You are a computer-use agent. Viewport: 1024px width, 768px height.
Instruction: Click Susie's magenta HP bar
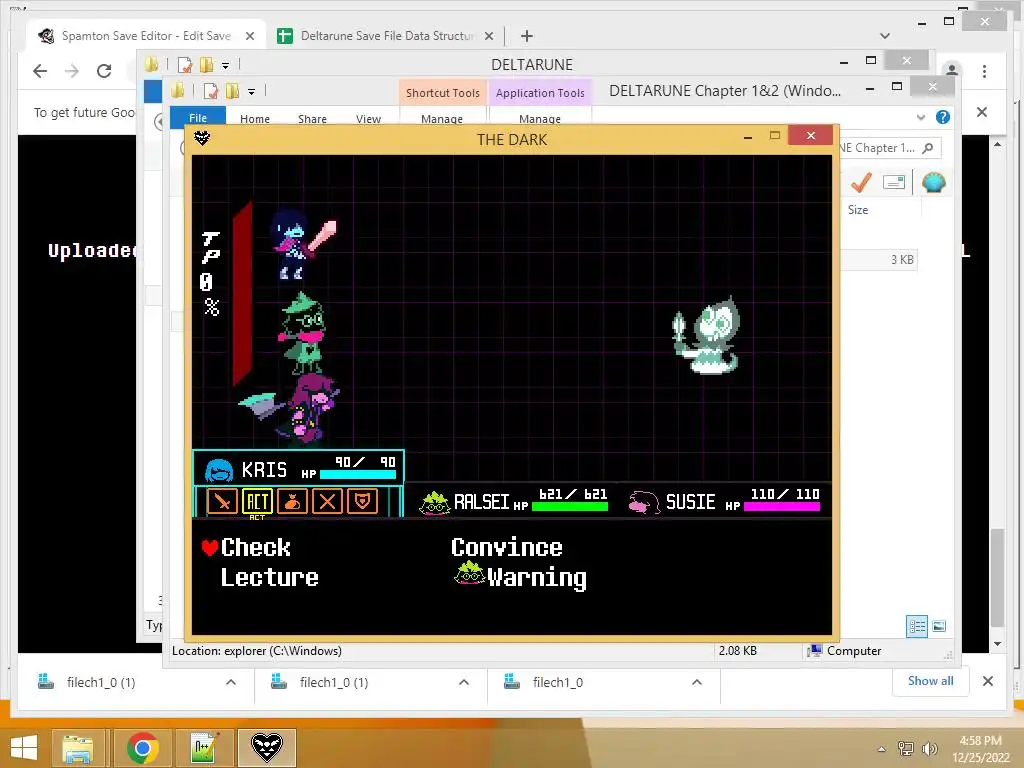(782, 506)
